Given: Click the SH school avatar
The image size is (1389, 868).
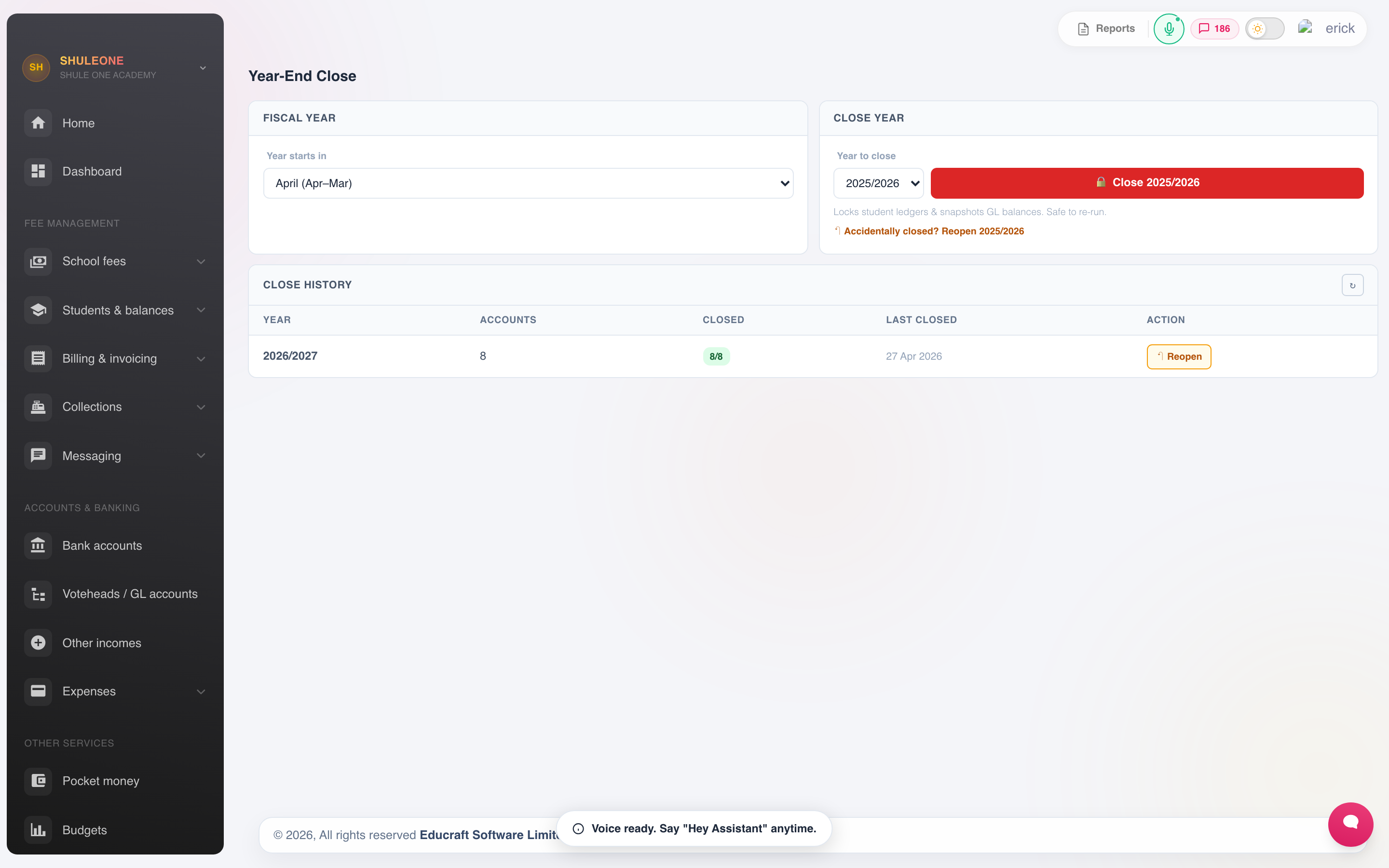Looking at the screenshot, I should click(x=36, y=68).
